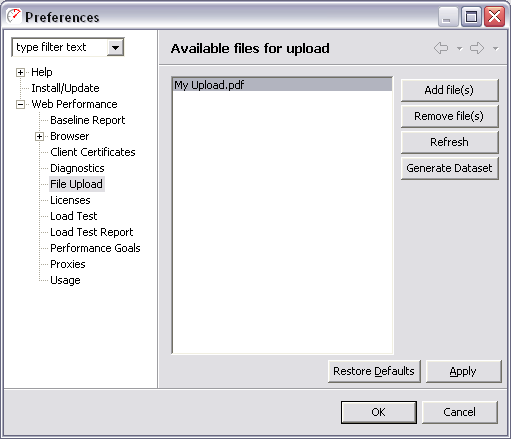Open the Usage preferences page

[65, 280]
